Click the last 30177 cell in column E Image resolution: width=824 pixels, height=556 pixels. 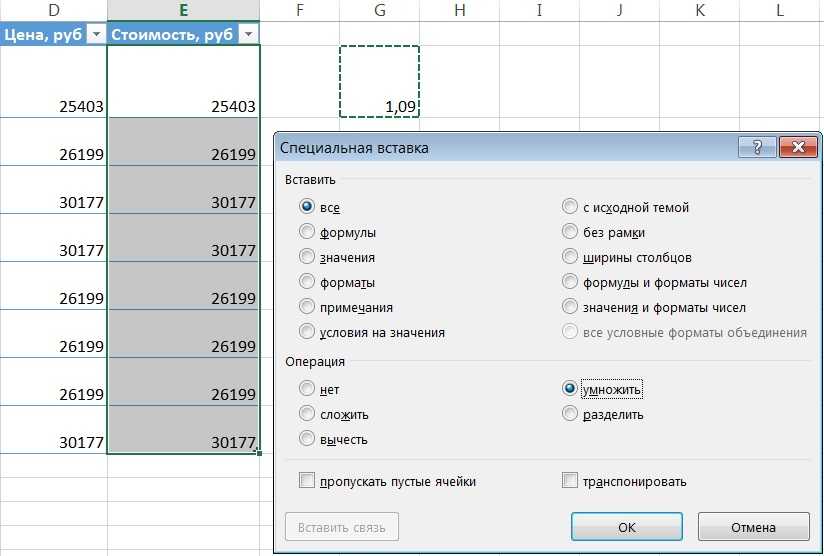click(183, 429)
